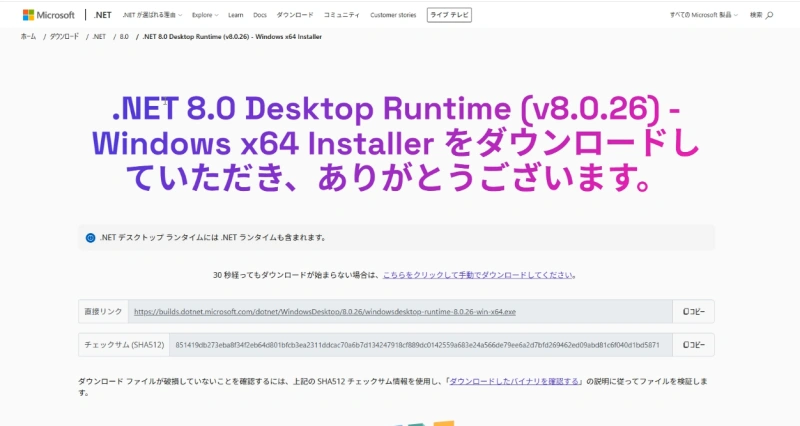Screen dimensions: 800x426
Task: Click the SHA512 checksum value field
Action: coord(421,345)
